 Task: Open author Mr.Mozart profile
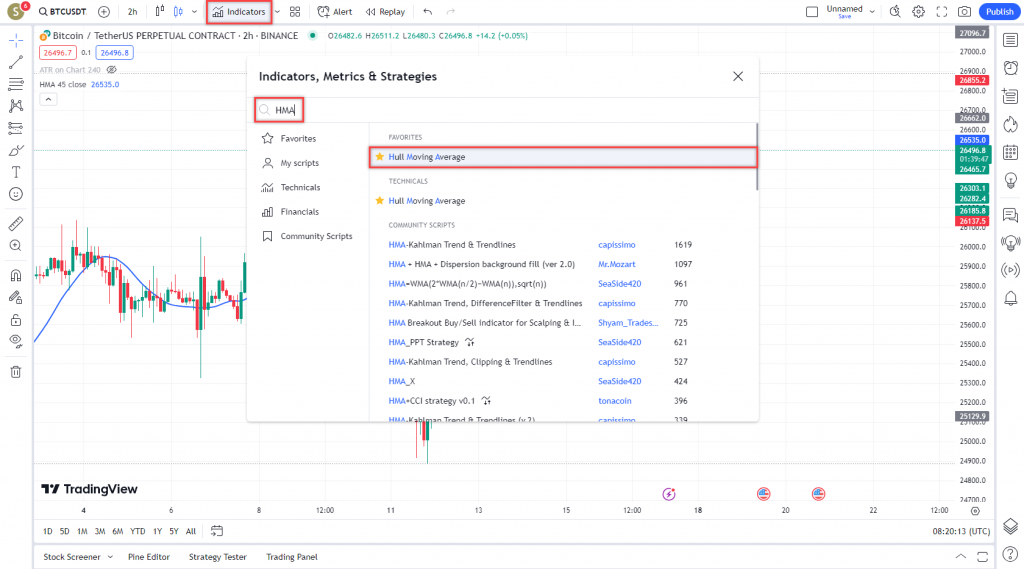click(616, 265)
